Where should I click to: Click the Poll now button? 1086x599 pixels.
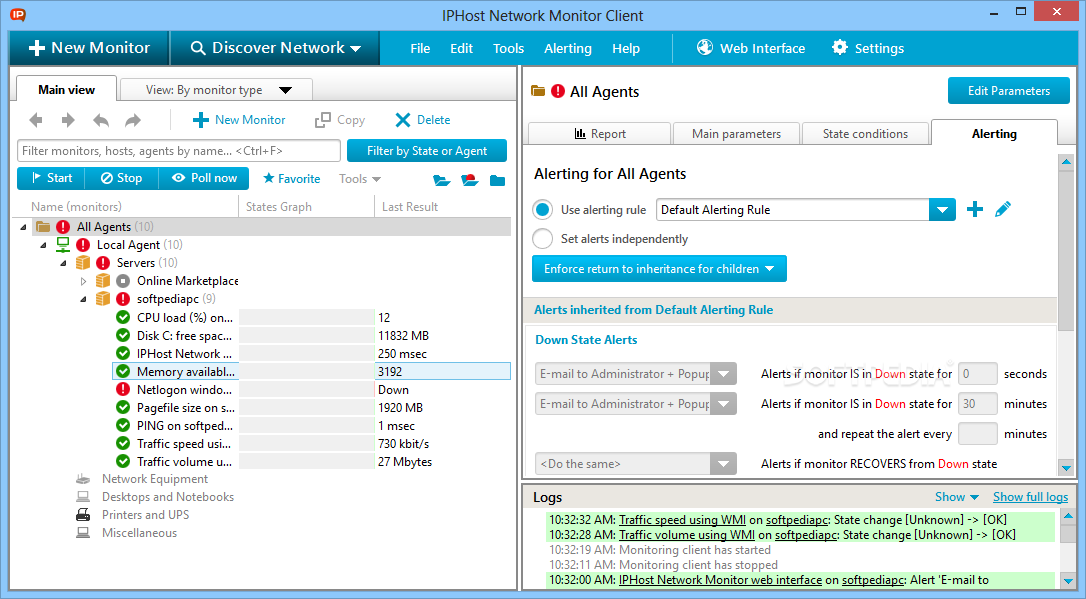click(204, 178)
